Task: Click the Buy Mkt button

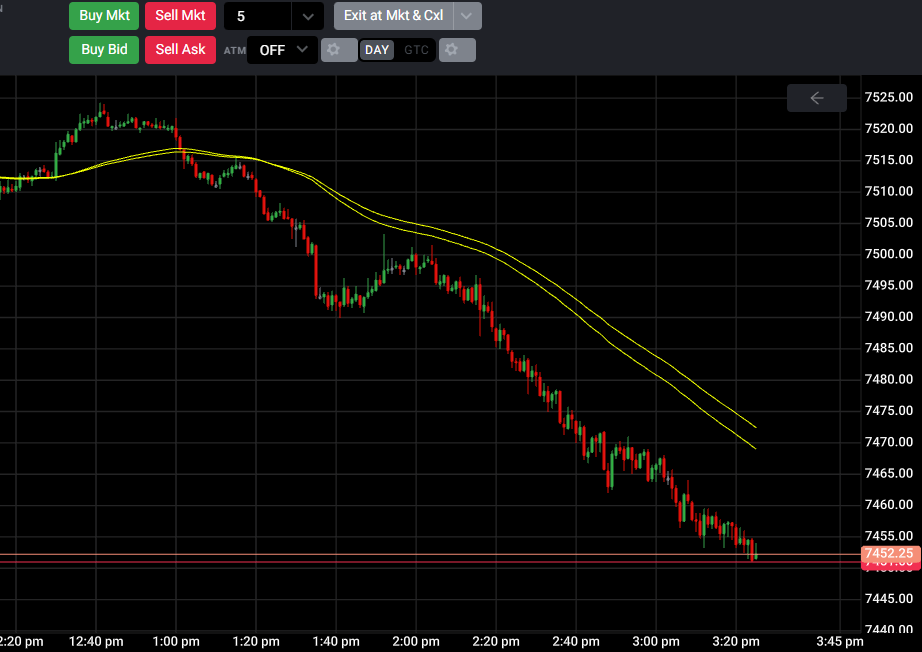Action: click(104, 16)
